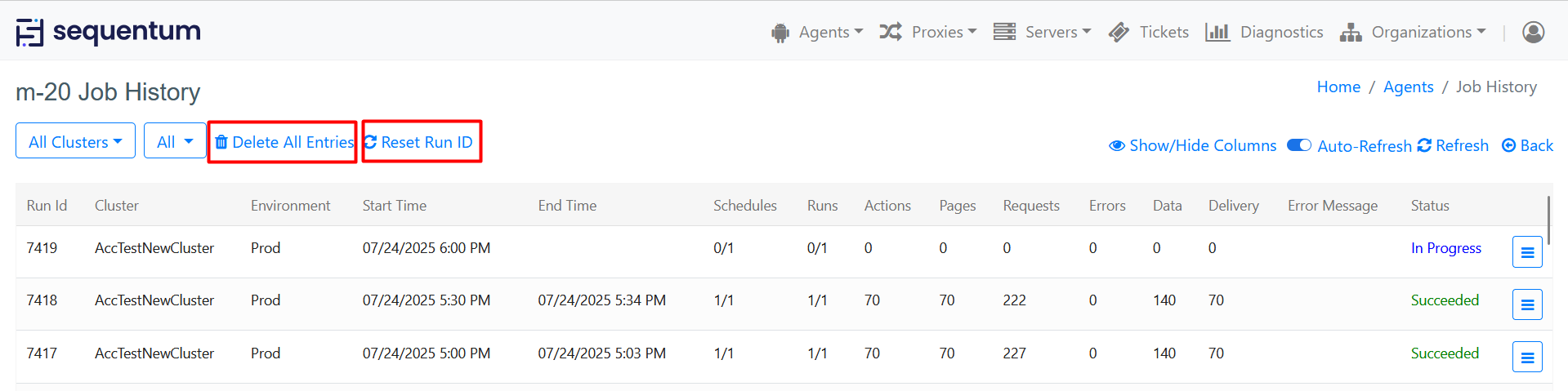Open row menu for run 7418
1568x391 pixels.
(1526, 304)
